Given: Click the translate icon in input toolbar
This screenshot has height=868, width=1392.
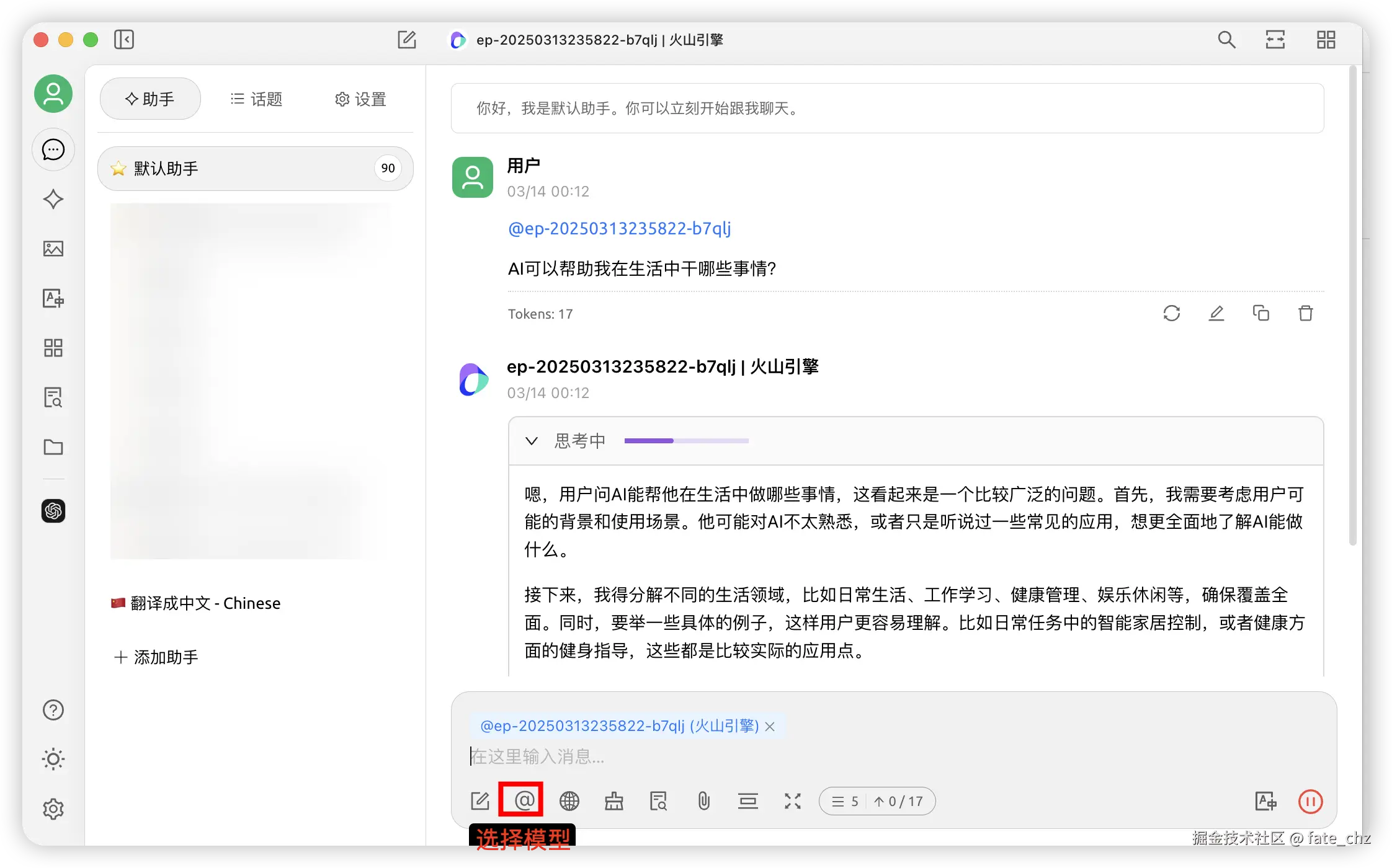Looking at the screenshot, I should (x=1265, y=801).
